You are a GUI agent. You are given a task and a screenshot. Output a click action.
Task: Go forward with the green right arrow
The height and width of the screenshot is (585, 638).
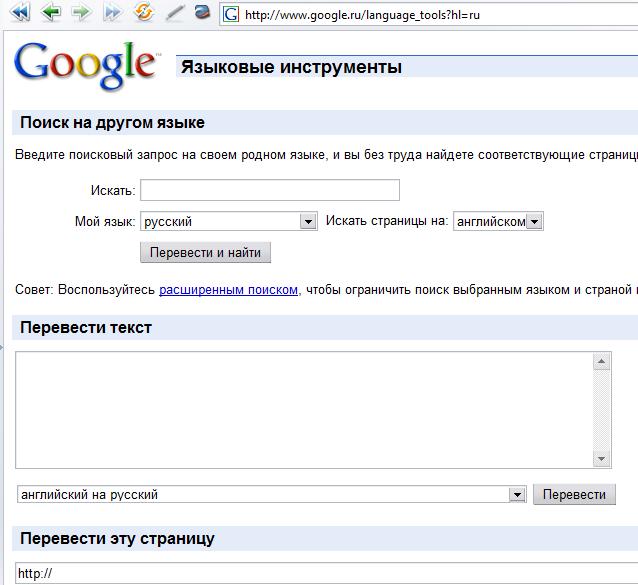[x=81, y=13]
